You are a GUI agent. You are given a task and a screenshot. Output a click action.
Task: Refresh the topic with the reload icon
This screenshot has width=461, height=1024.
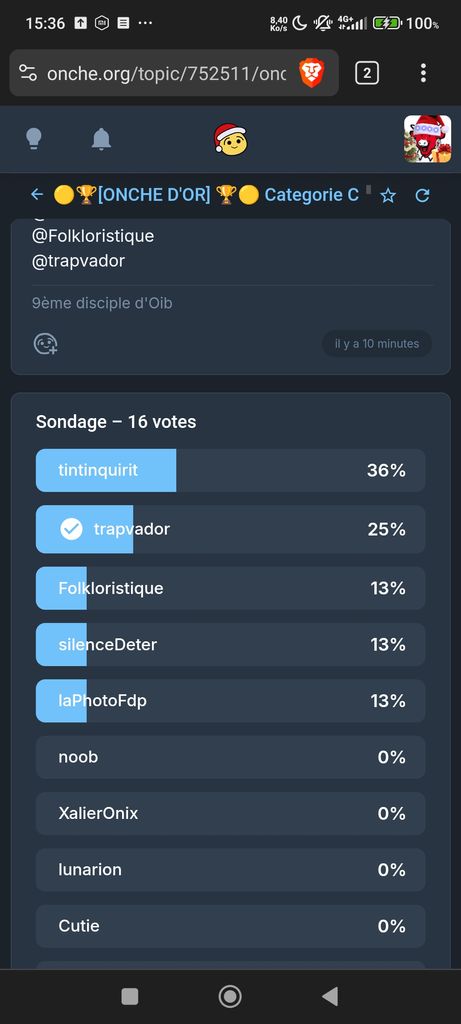coord(422,195)
